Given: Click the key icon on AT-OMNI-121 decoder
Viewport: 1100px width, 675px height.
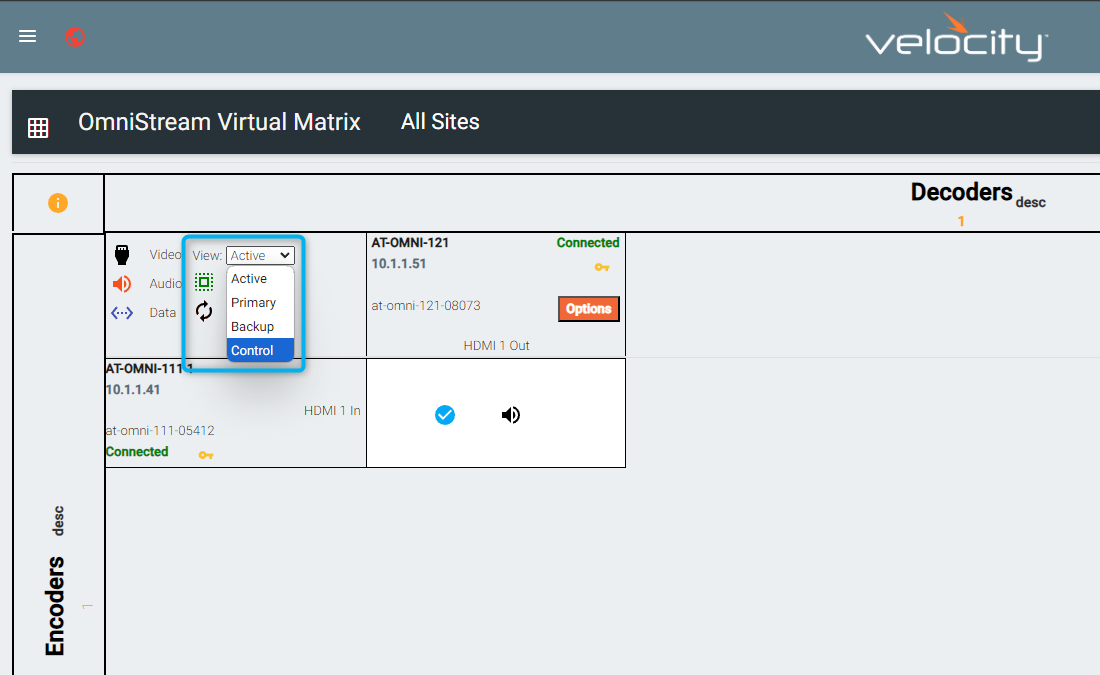Looking at the screenshot, I should [602, 267].
